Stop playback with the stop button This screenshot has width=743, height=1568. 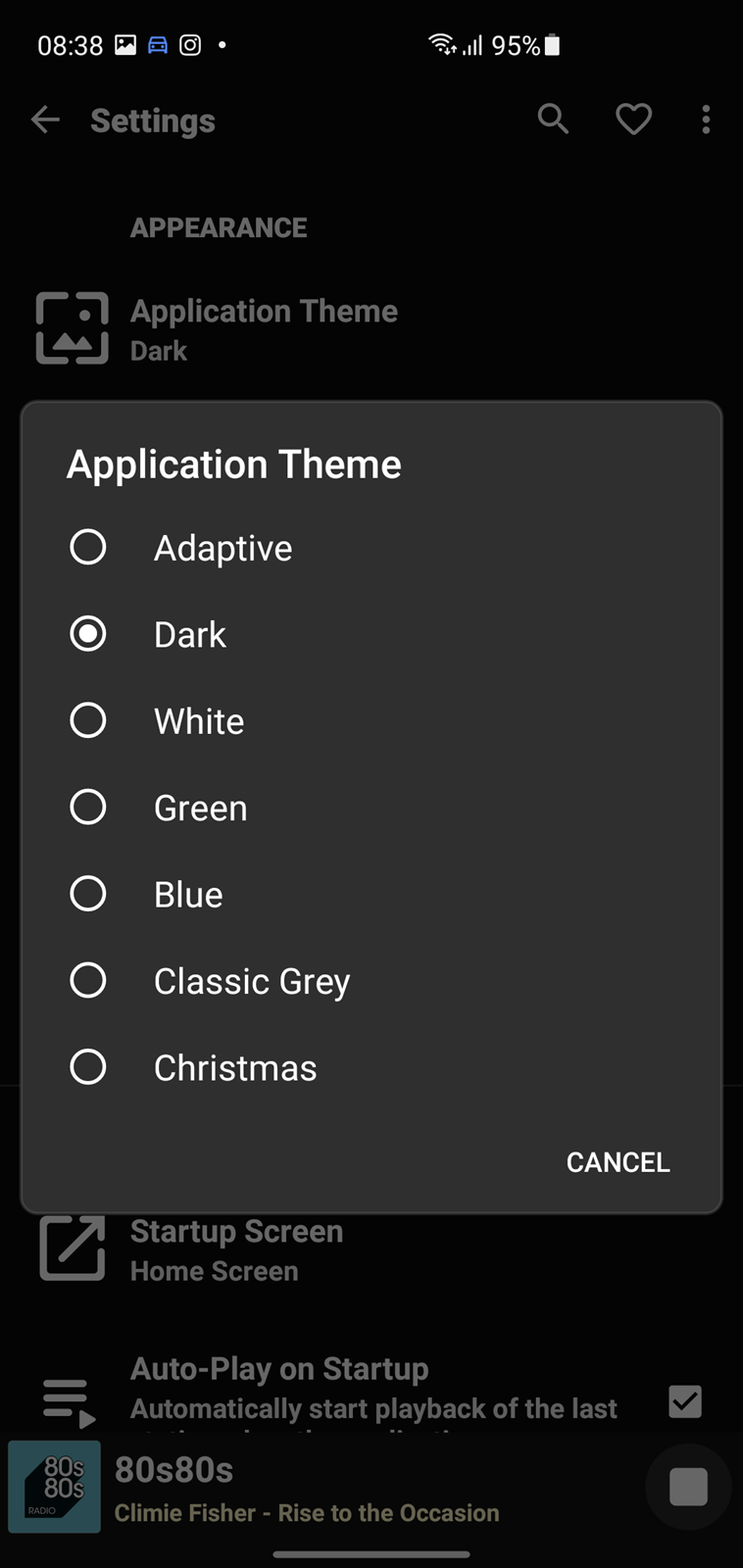688,1486
